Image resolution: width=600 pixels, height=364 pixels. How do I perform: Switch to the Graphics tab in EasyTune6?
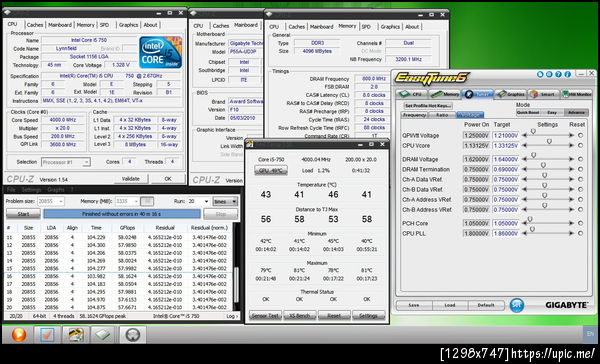point(512,94)
